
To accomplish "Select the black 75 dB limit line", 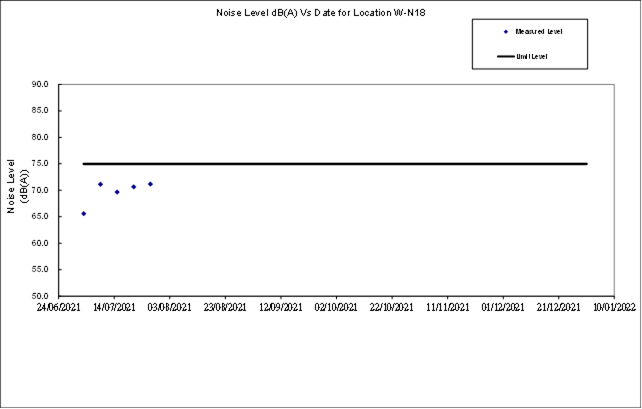I will pyautogui.click(x=335, y=163).
